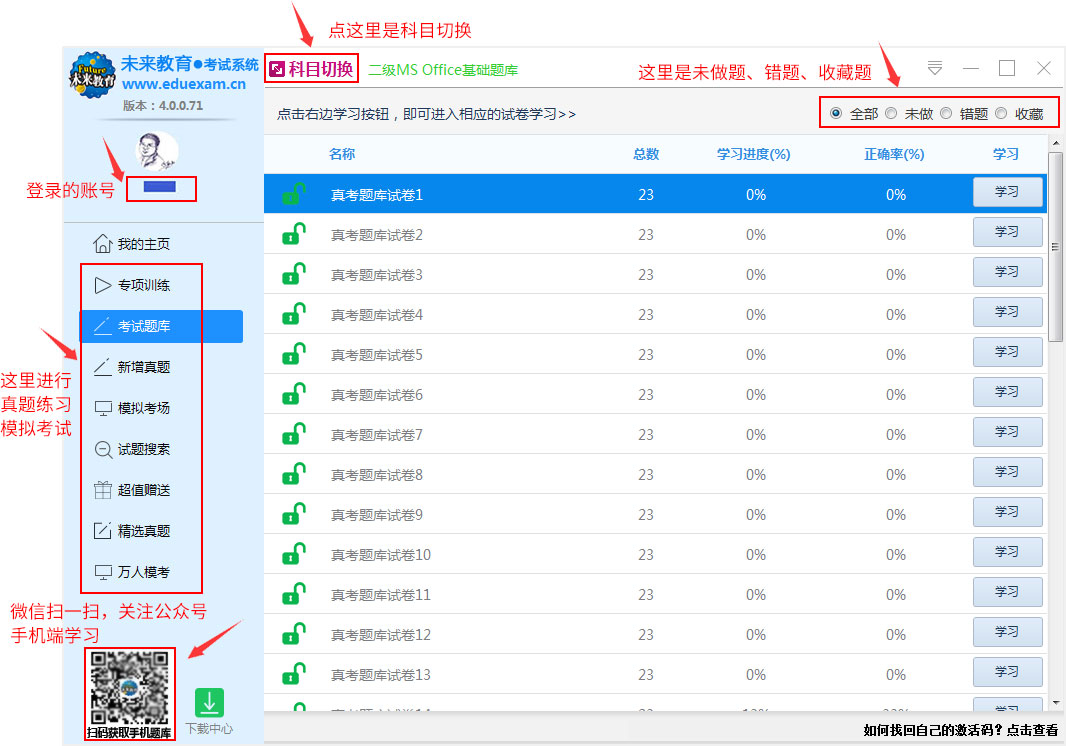Choose the 收藏 radio filter

1001,113
